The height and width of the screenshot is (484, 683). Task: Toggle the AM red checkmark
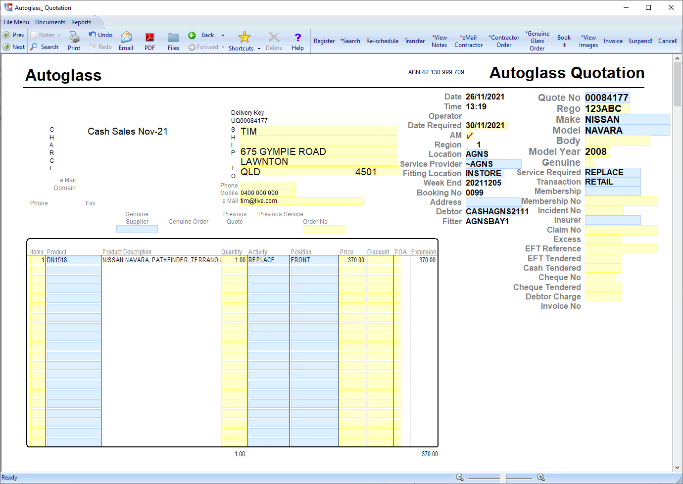[x=470, y=135]
